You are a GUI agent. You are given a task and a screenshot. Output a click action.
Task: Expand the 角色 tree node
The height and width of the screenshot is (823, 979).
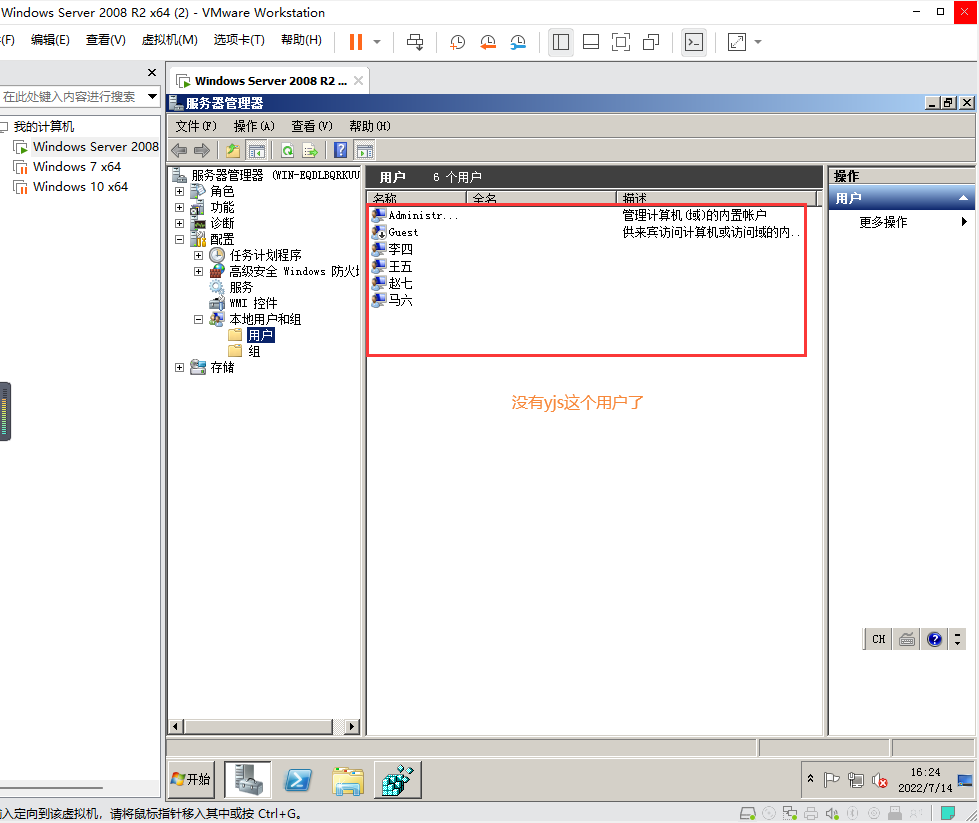pos(180,191)
